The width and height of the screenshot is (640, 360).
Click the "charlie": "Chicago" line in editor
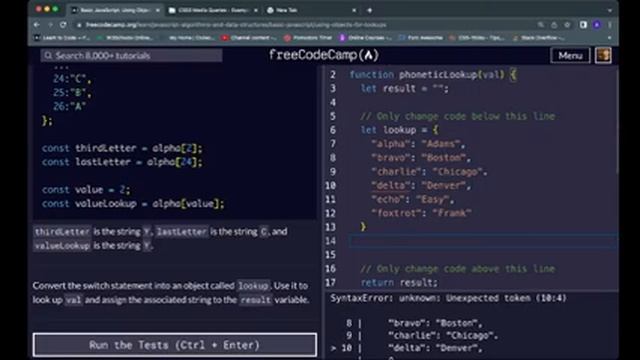(429, 171)
